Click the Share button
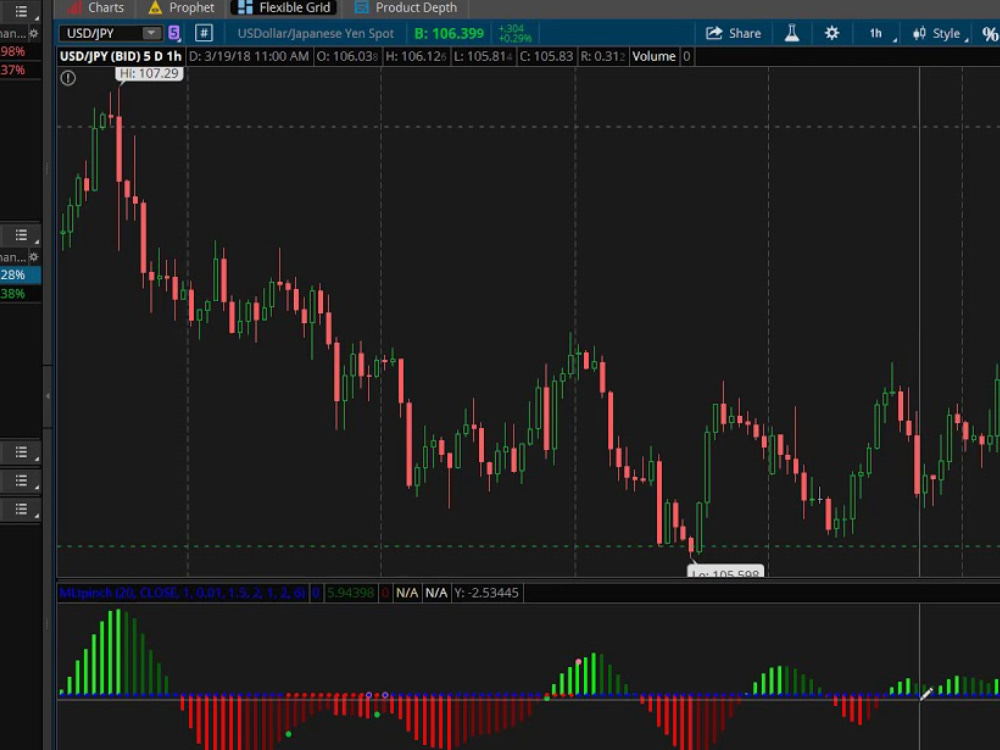Viewport: 1000px width, 750px height. pyautogui.click(x=733, y=33)
